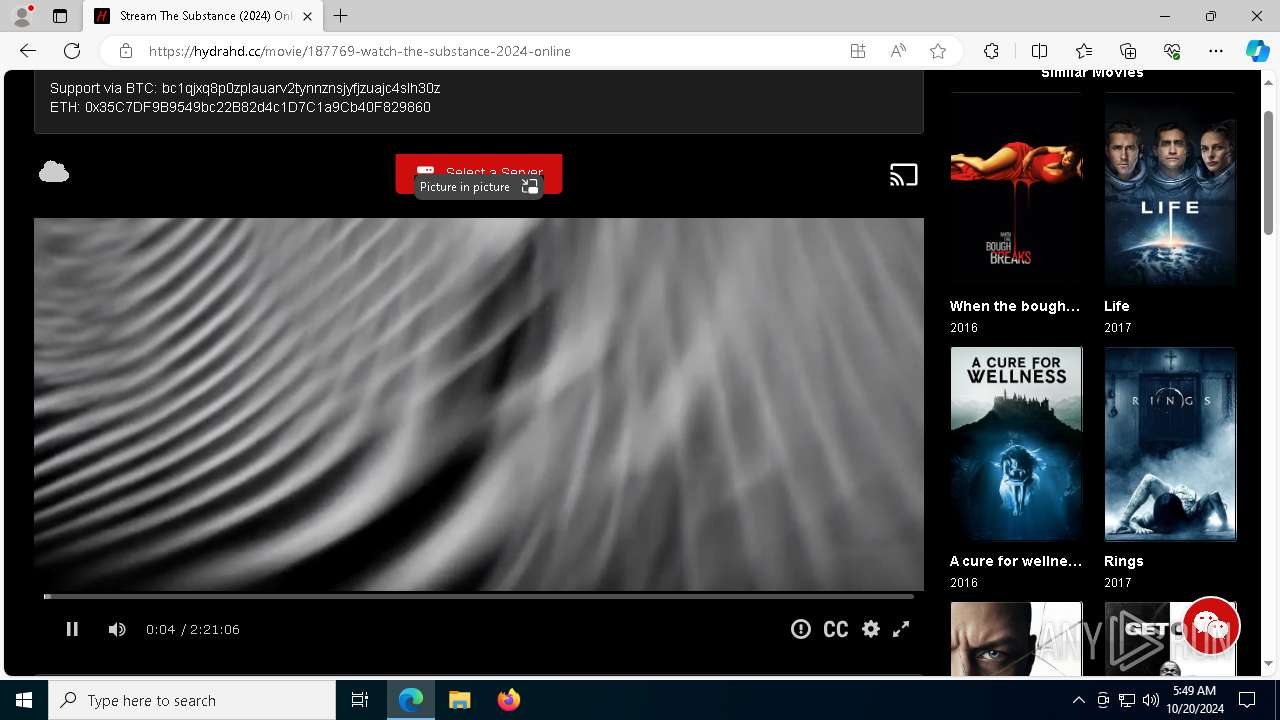Activate Read aloud in the address bar
This screenshot has width=1280, height=720.
(898, 51)
